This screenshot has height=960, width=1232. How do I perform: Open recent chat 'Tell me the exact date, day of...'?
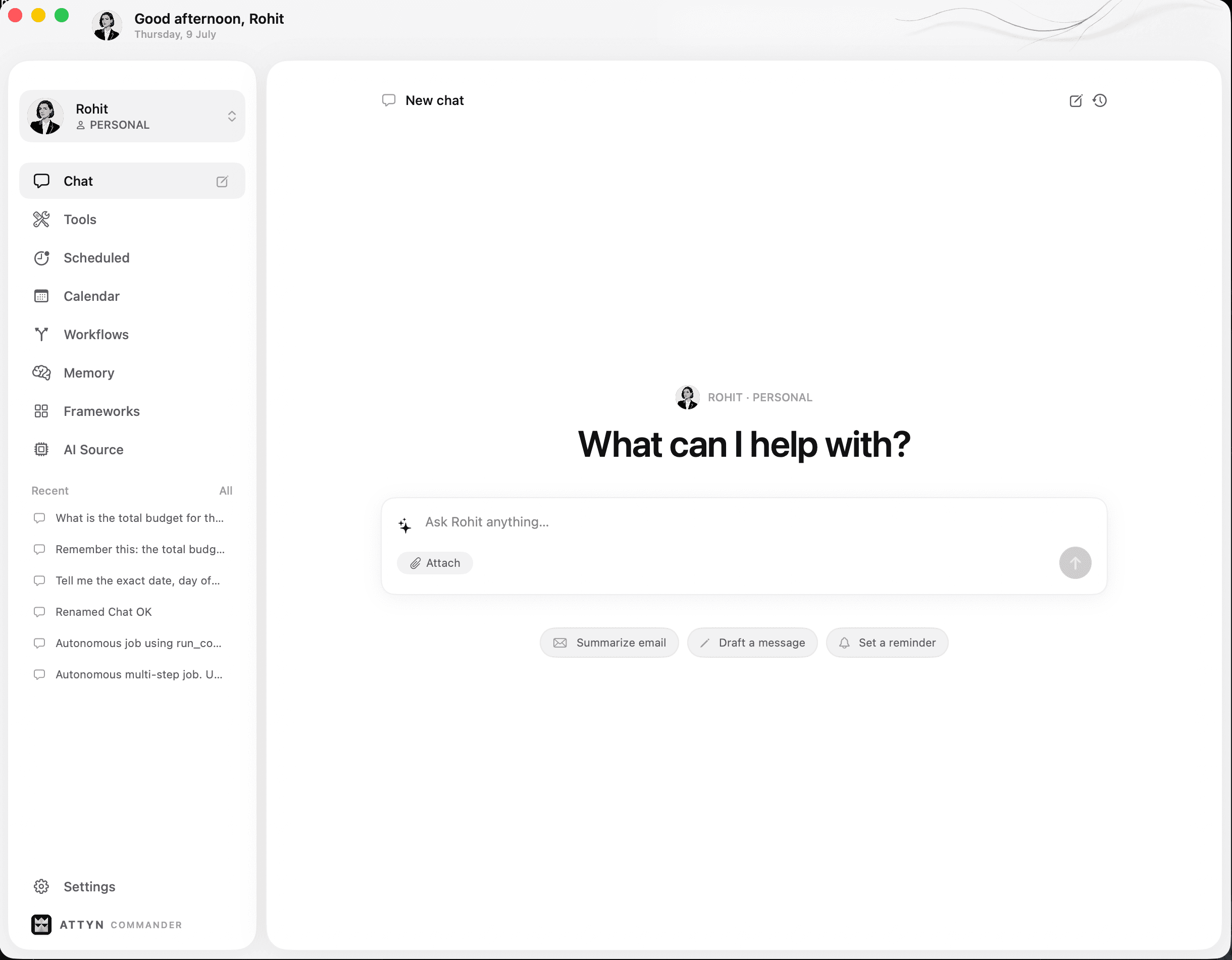click(x=132, y=580)
